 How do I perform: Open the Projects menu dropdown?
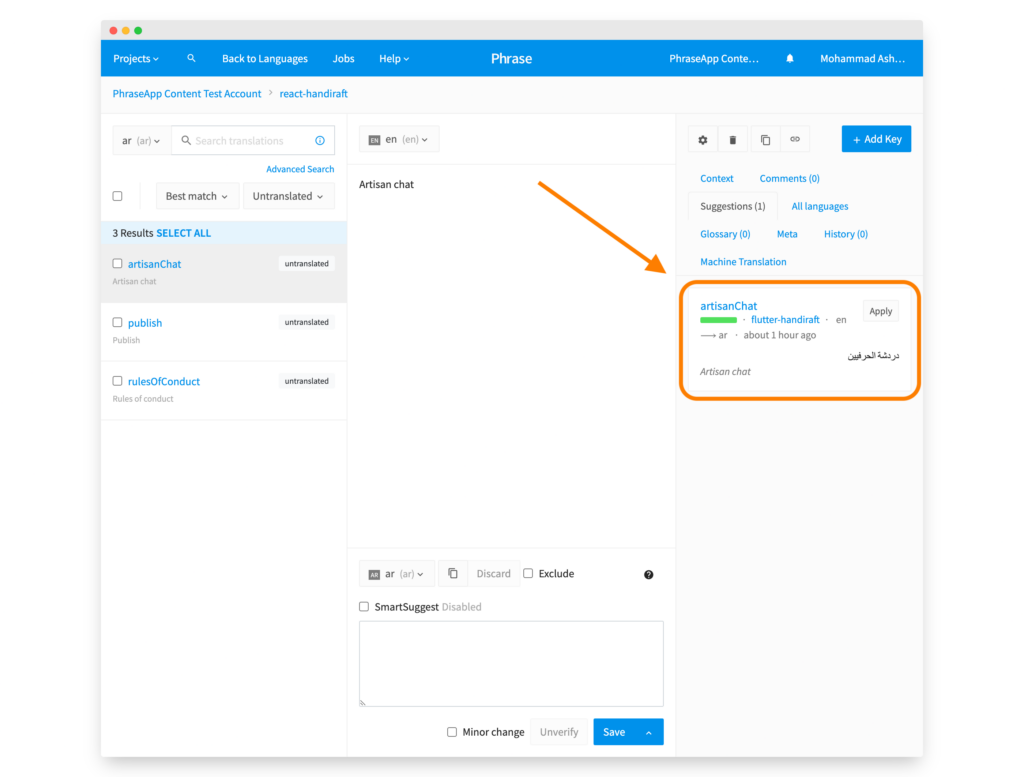click(x=136, y=59)
